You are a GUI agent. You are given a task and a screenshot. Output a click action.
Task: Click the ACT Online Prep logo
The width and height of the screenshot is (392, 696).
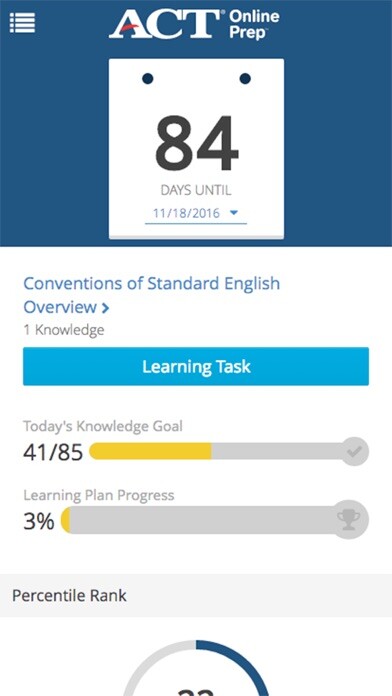pos(194,24)
